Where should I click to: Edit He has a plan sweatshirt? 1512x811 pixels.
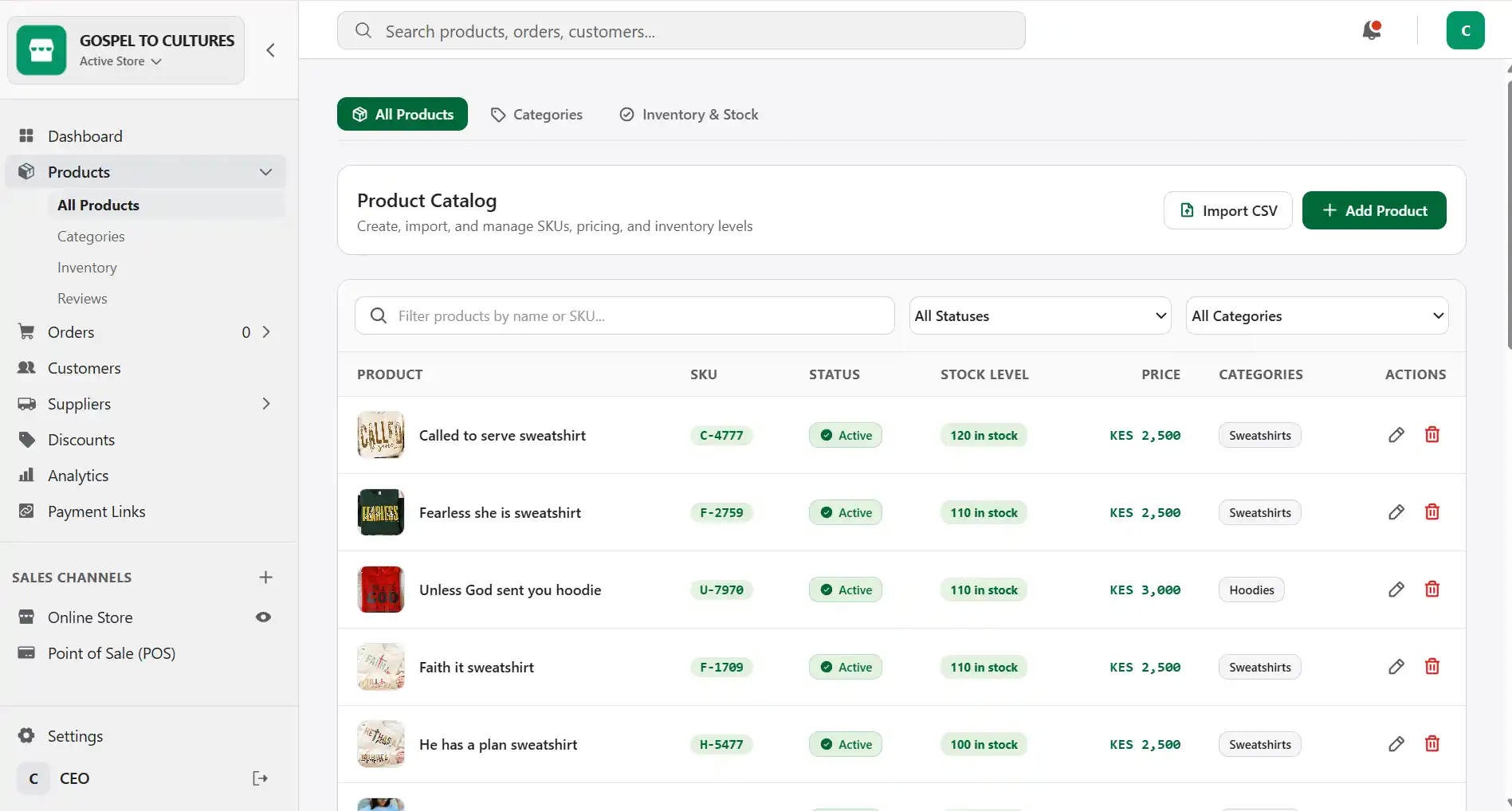[1396, 744]
